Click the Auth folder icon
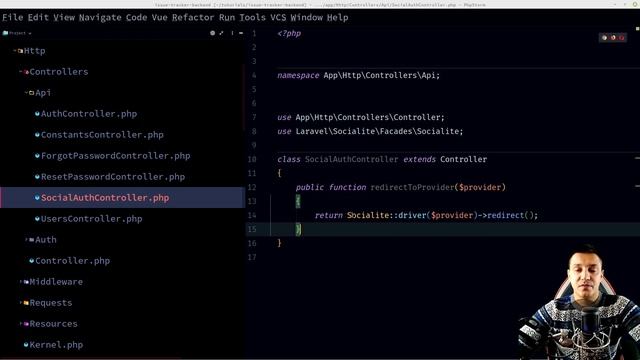The width and height of the screenshot is (640, 360). pyautogui.click(x=31, y=240)
